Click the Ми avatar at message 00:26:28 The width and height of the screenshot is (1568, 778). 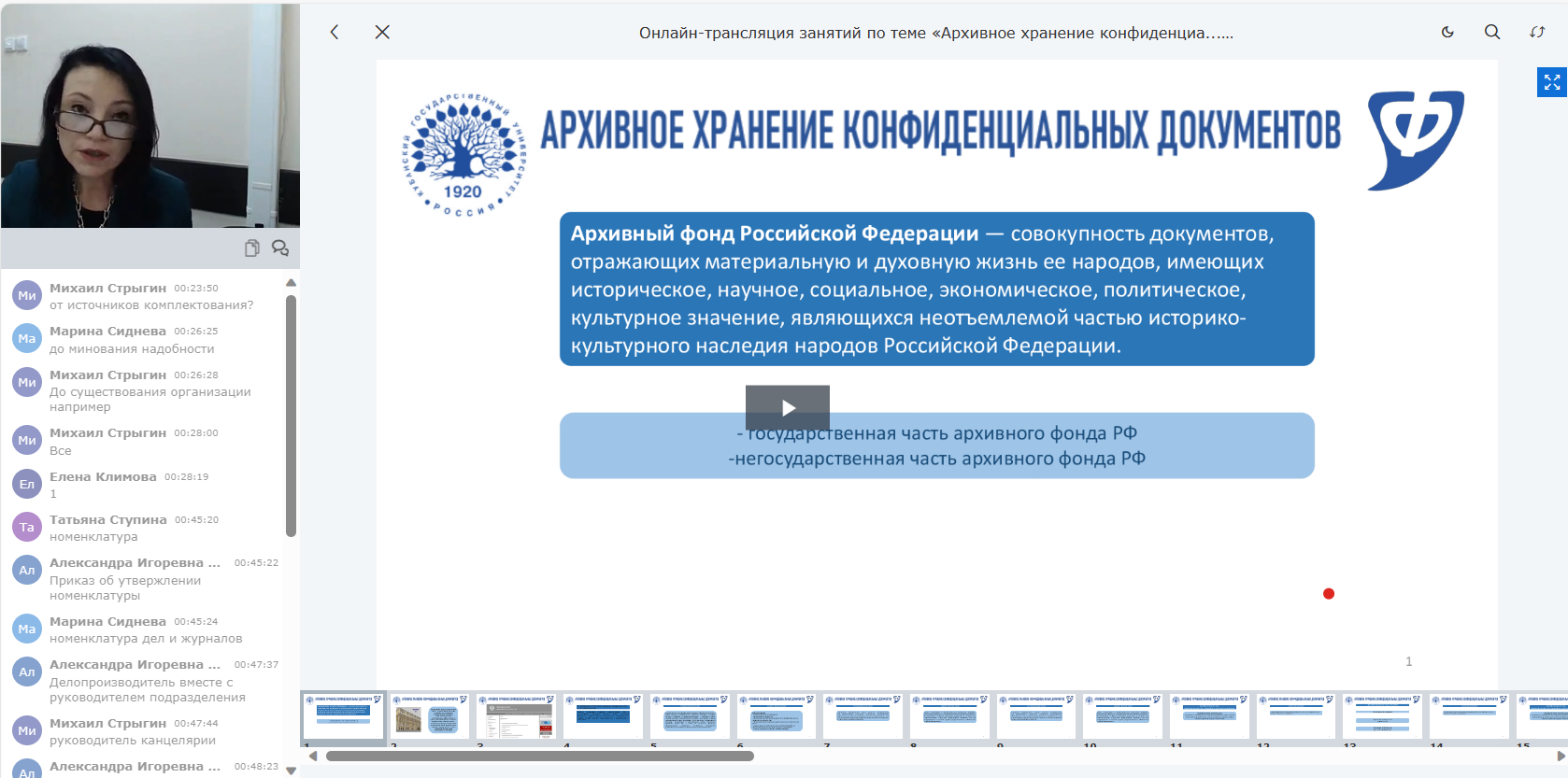(x=27, y=382)
